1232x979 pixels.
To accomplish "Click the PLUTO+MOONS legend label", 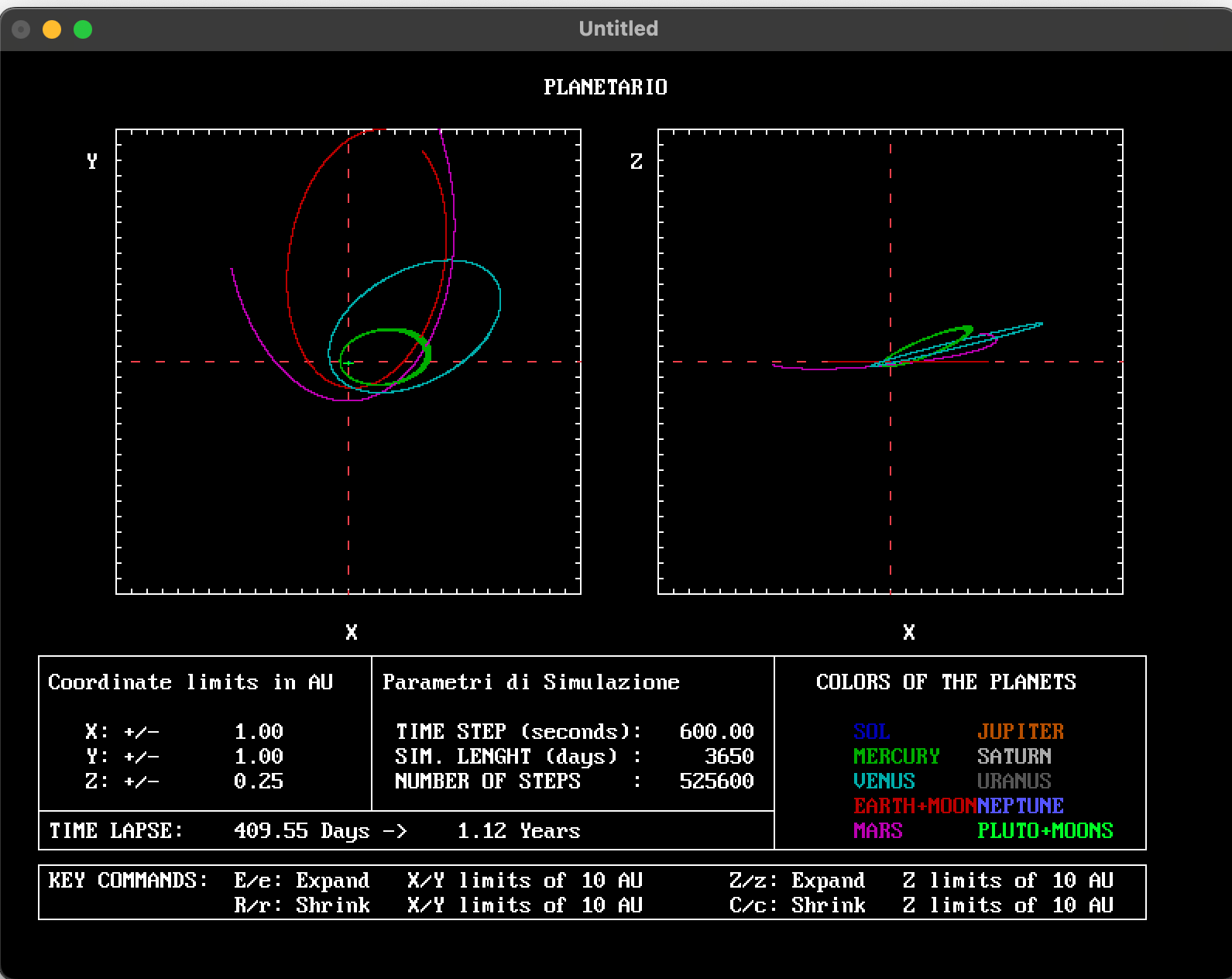I will 1045,830.
